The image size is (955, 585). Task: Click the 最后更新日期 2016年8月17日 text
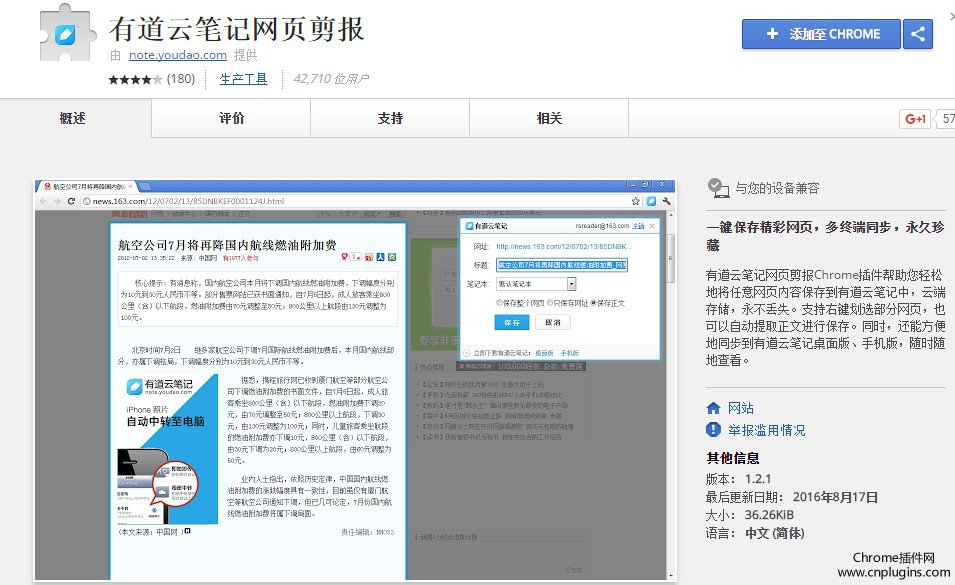point(792,497)
